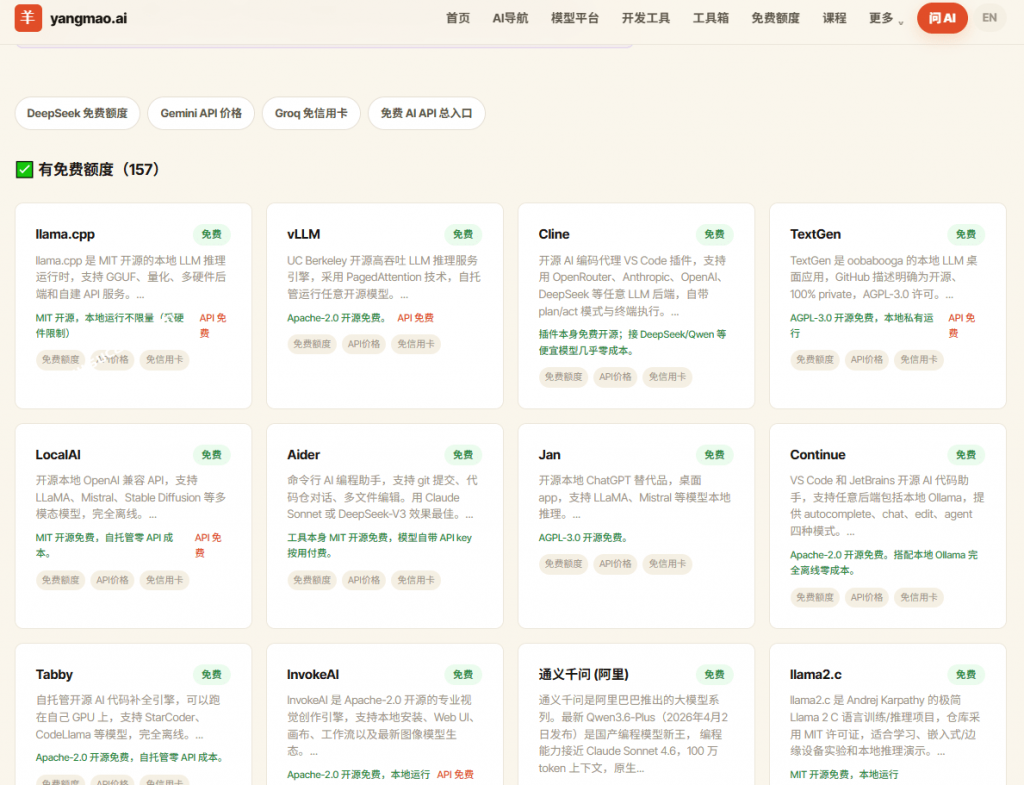Click the 免费额度 tag in Jan card
This screenshot has width=1024, height=785.
pyautogui.click(x=564, y=564)
